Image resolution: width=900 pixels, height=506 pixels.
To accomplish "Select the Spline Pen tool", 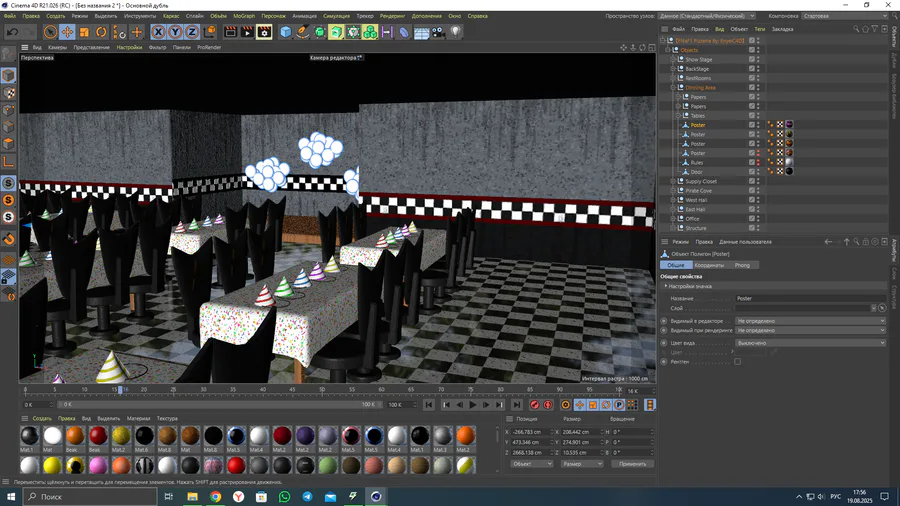I will click(x=302, y=32).
